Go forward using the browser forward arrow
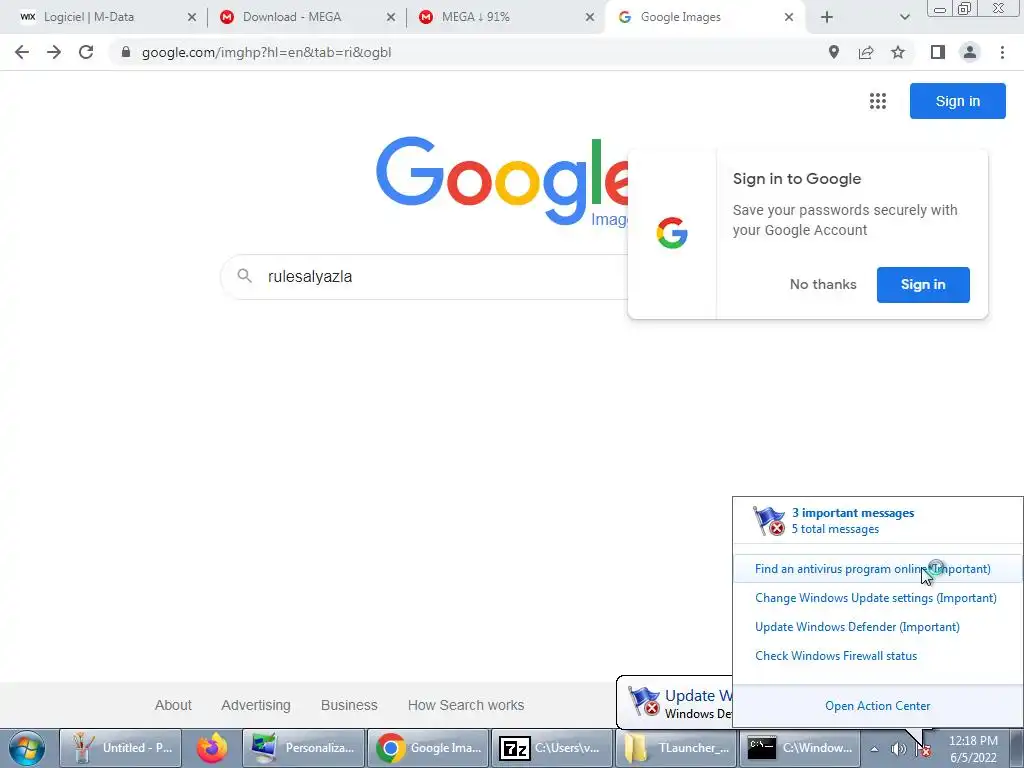The image size is (1024, 768). (54, 52)
